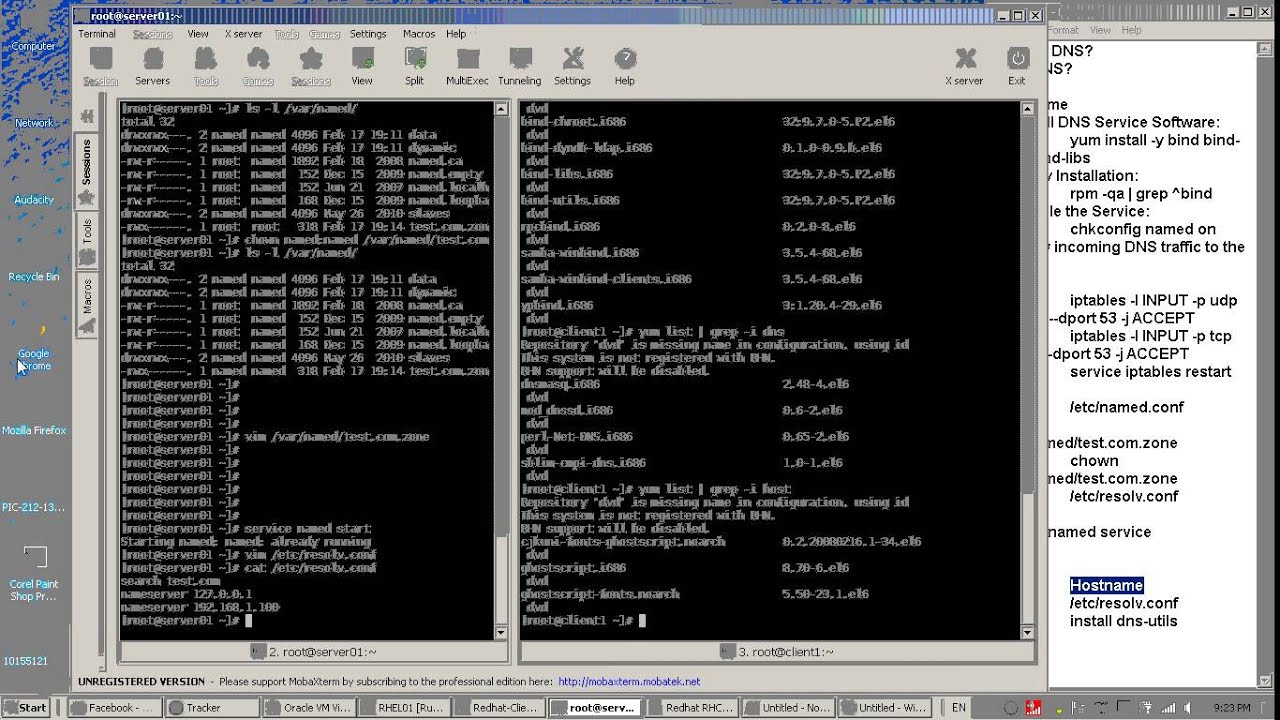Open the Terminal menu
Screen dimensions: 1280x720
click(97, 34)
